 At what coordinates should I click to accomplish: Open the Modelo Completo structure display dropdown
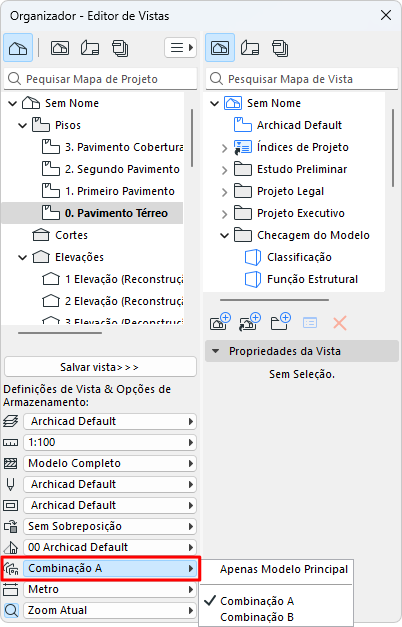[110, 463]
